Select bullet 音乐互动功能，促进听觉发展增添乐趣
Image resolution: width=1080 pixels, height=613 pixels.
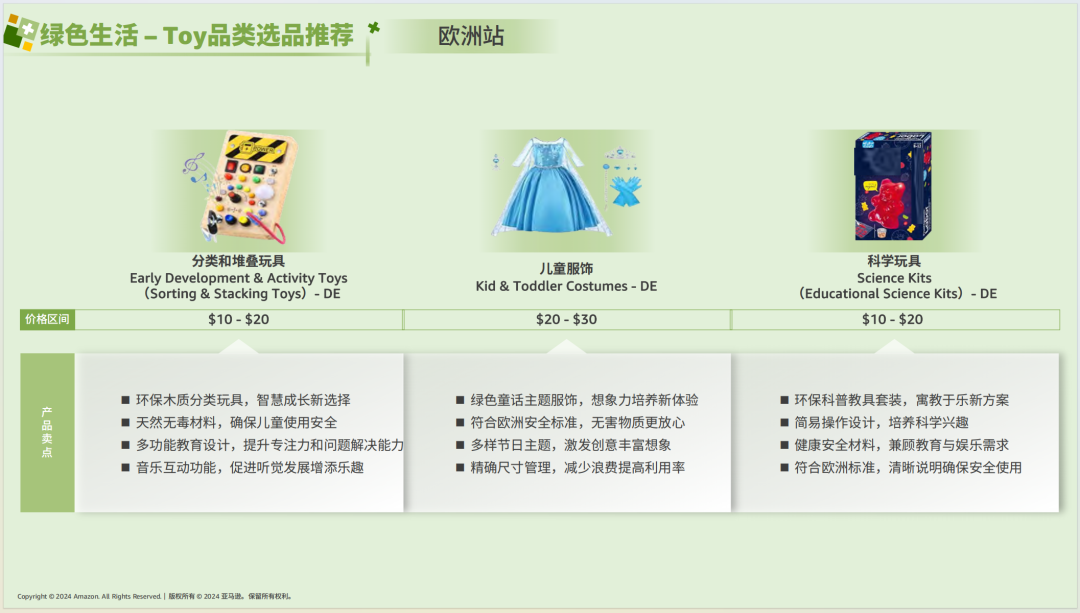pyautogui.click(x=249, y=468)
